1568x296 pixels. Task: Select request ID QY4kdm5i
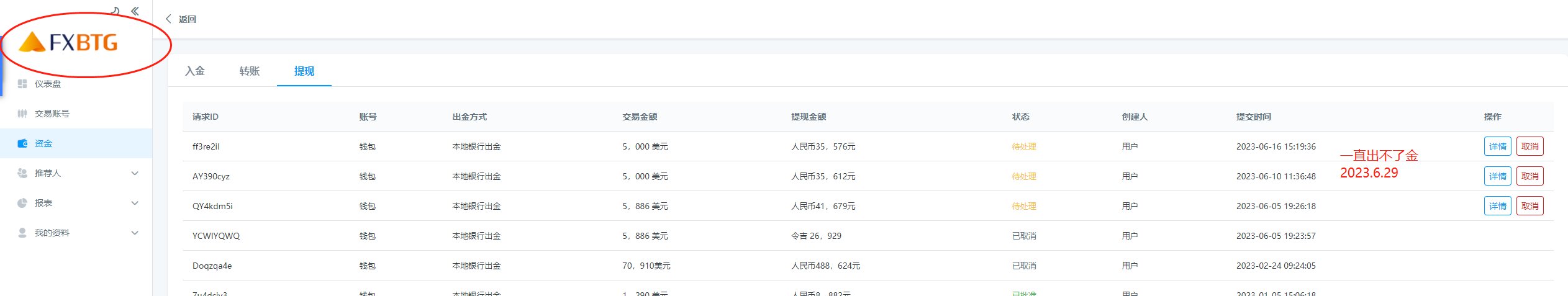(x=212, y=206)
